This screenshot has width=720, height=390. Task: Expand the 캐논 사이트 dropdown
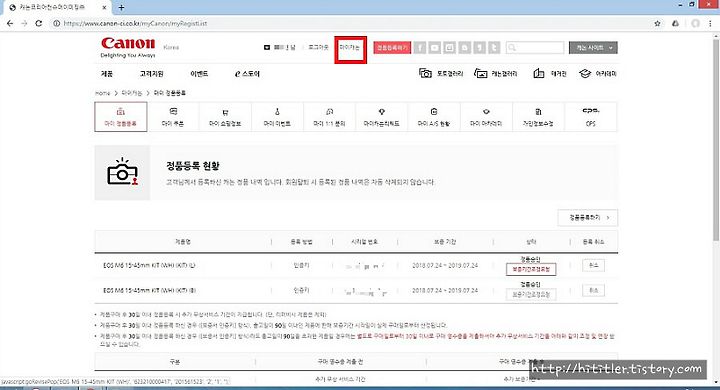(593, 47)
